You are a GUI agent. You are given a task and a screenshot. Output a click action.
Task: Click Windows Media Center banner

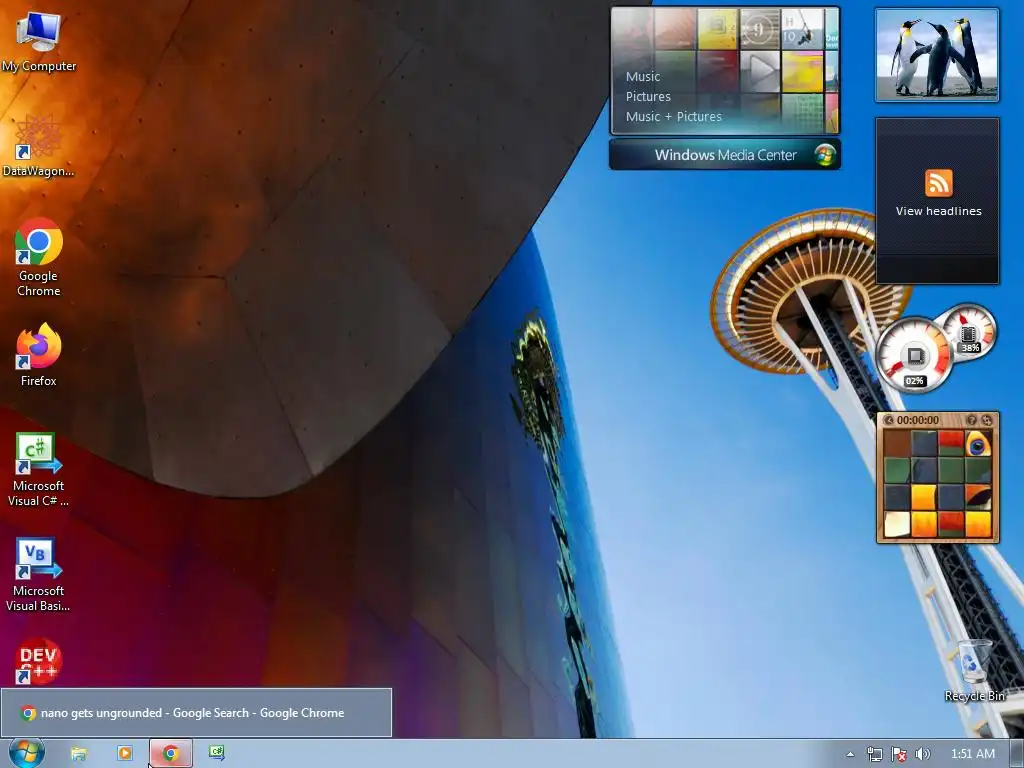pyautogui.click(x=725, y=155)
